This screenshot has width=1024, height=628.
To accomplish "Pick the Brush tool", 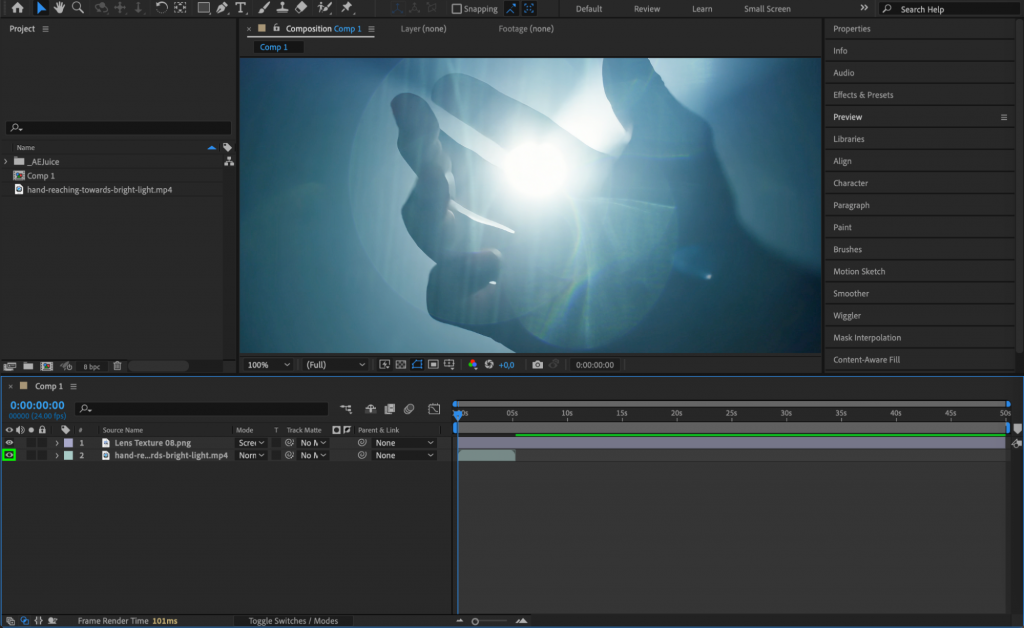I will [x=262, y=8].
